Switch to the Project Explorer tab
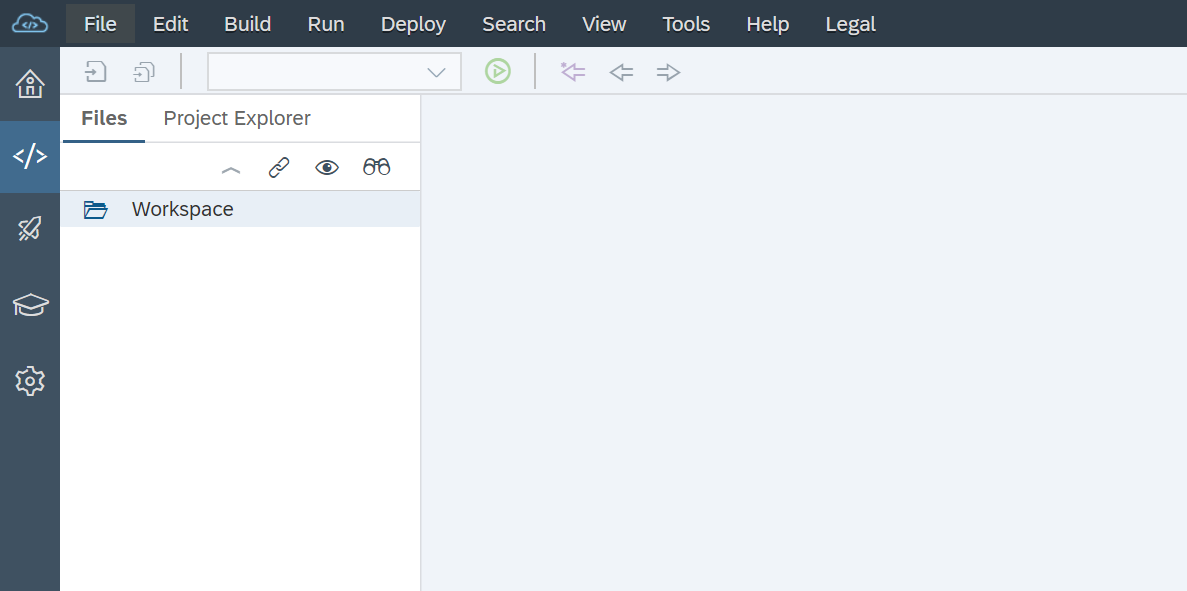Screen dimensions: 1187x591 [x=237, y=119]
